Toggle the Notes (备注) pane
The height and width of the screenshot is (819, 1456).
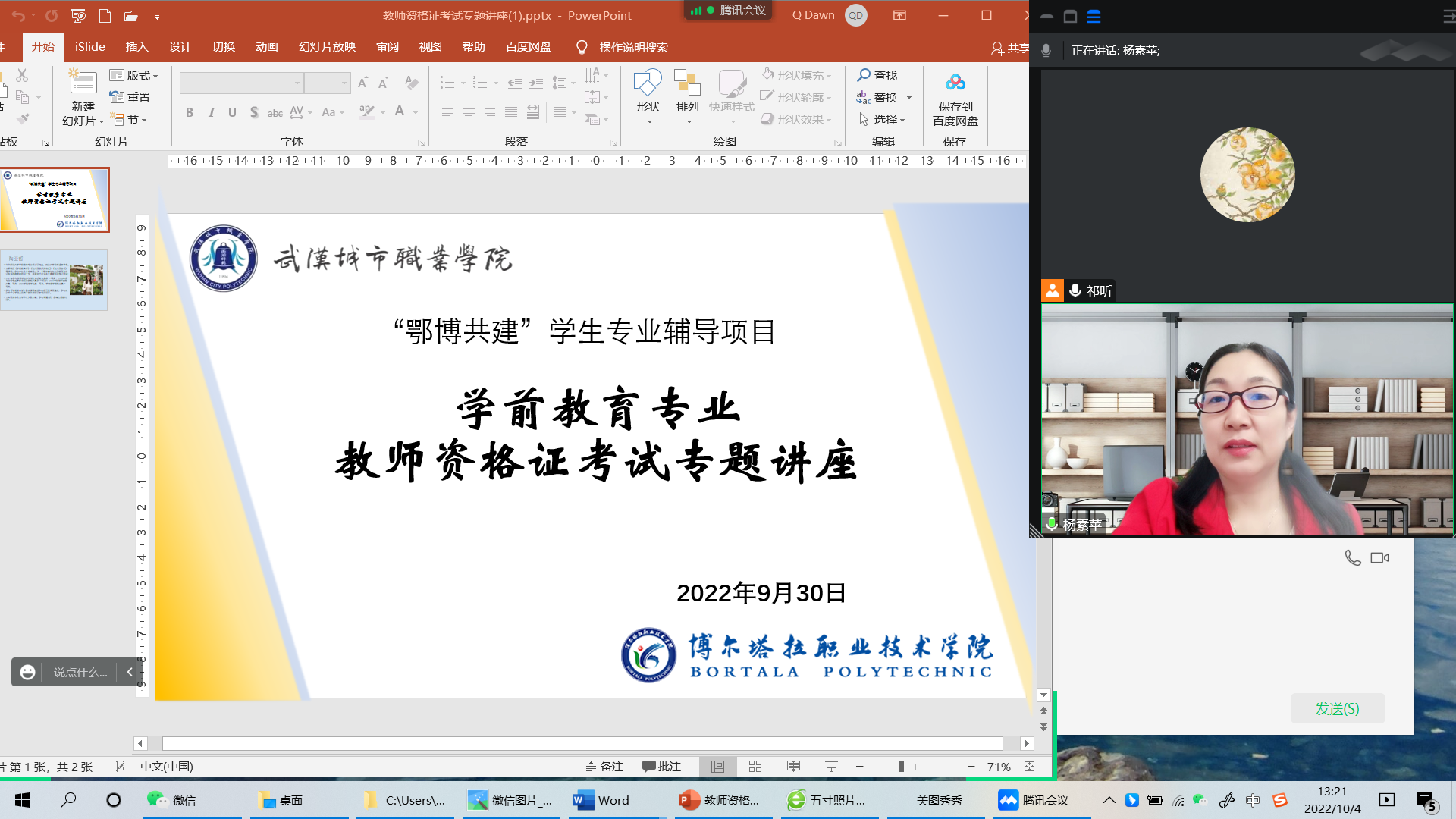point(604,767)
